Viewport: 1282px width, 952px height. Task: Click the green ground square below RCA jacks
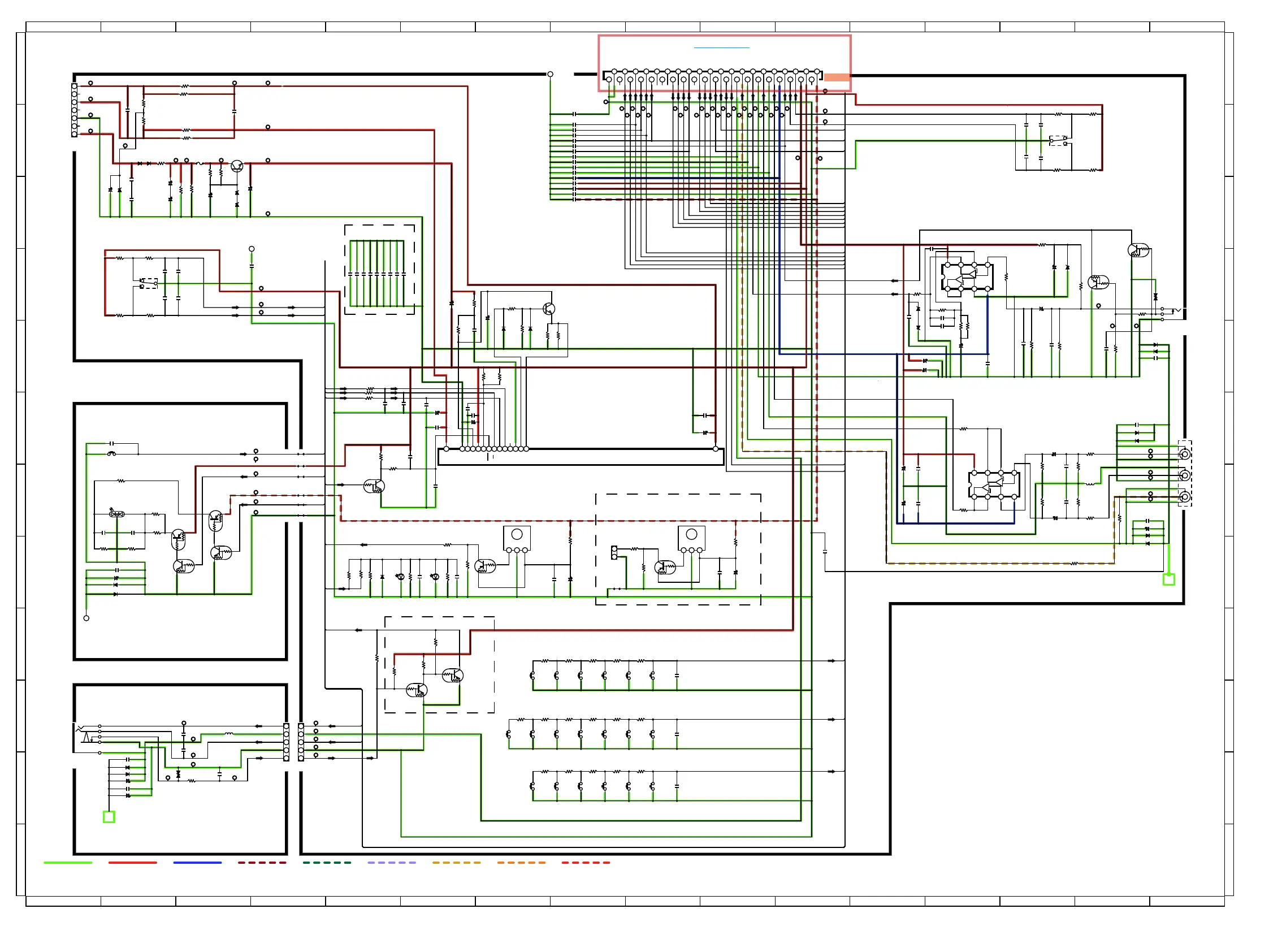[x=1168, y=579]
